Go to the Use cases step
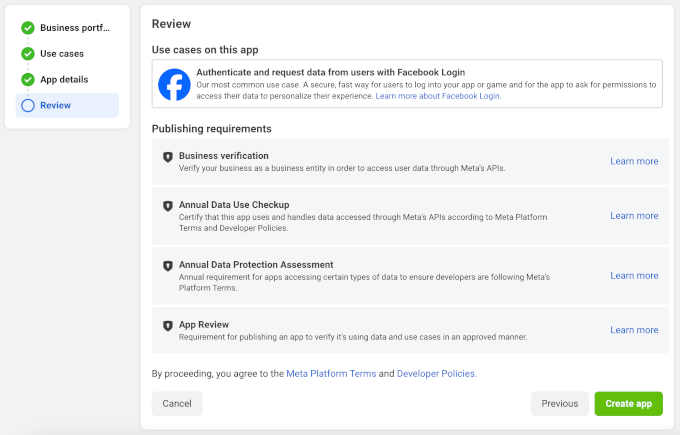This screenshot has height=435, width=680. [61, 54]
